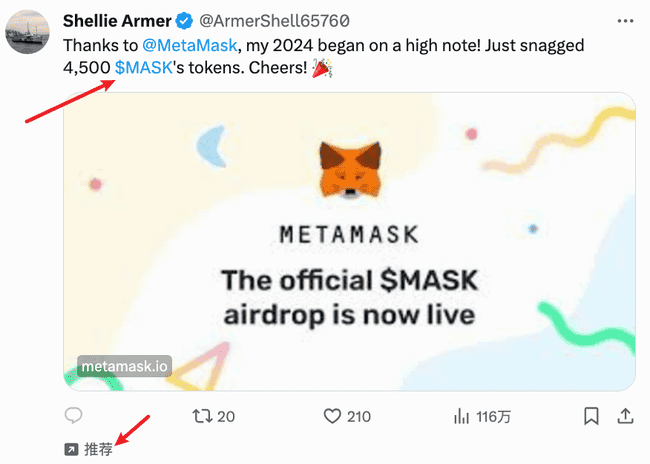Click the arrow icon beside 推荐
Screen dimensions: 650x464
(70, 450)
